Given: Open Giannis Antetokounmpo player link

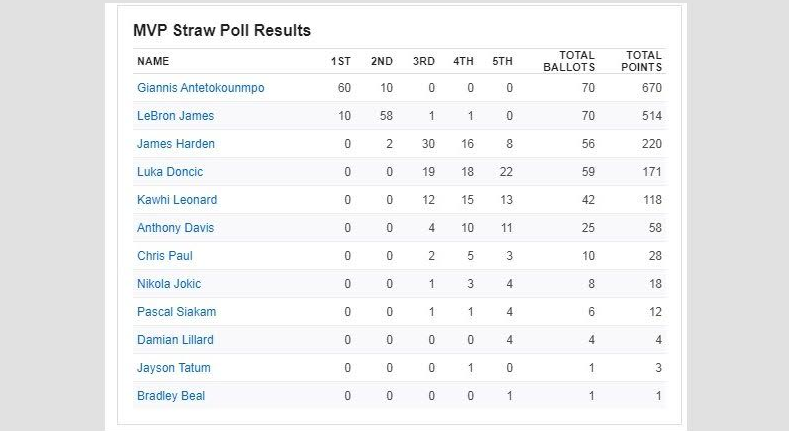Looking at the screenshot, I should 200,88.
